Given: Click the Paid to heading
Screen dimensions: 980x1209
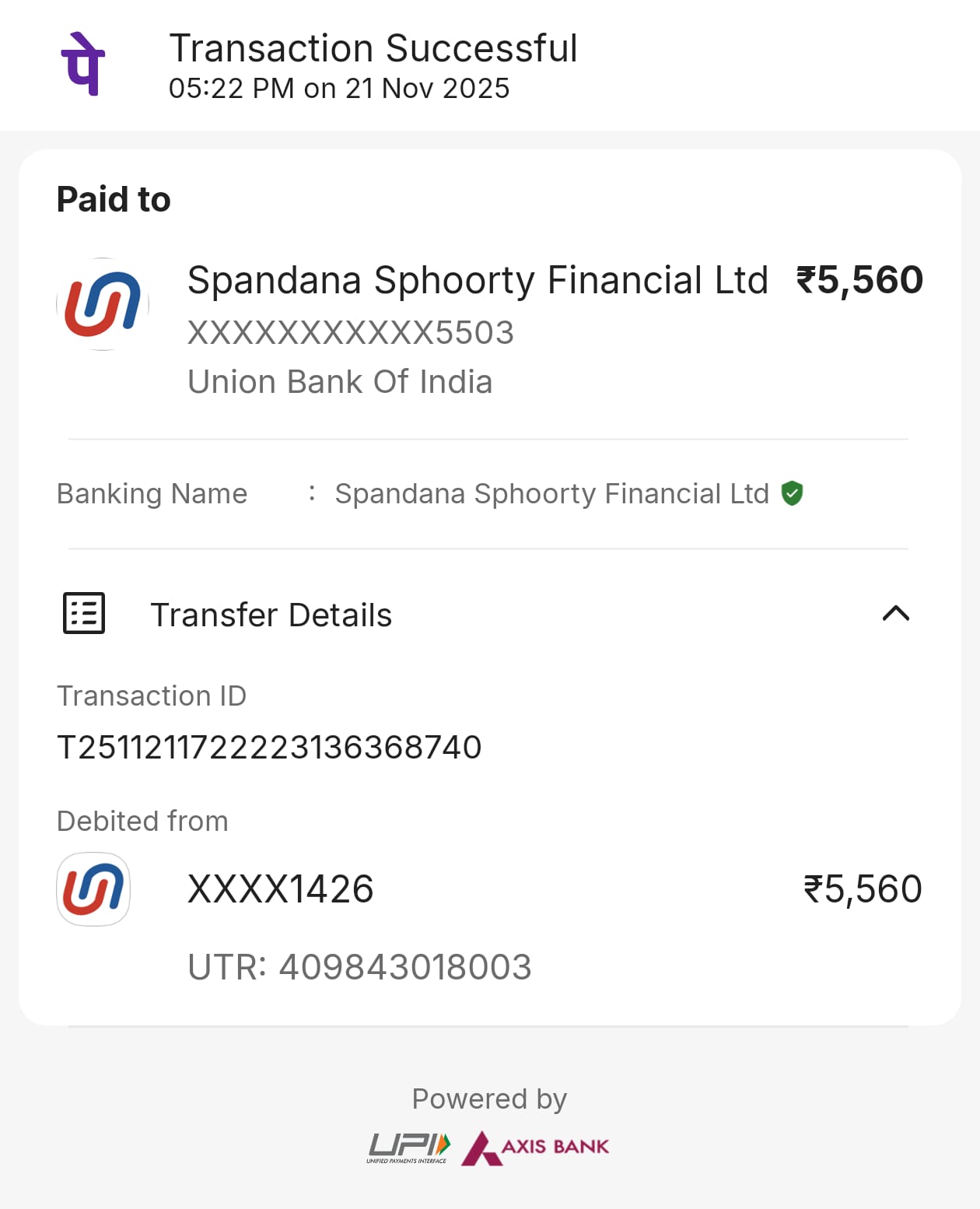Looking at the screenshot, I should point(114,199).
